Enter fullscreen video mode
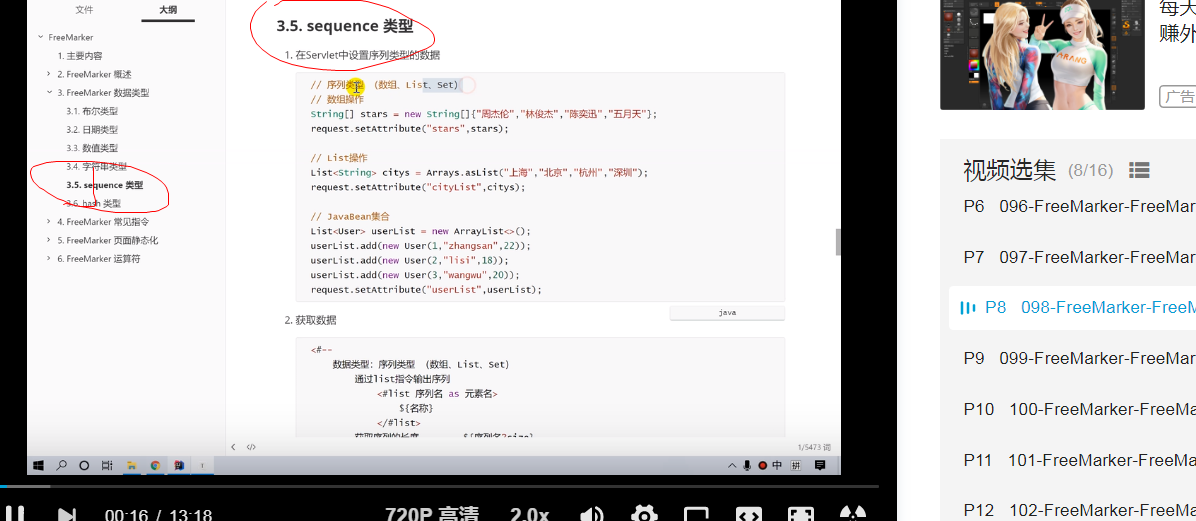Viewport: 1196px width, 521px height. [x=800, y=515]
